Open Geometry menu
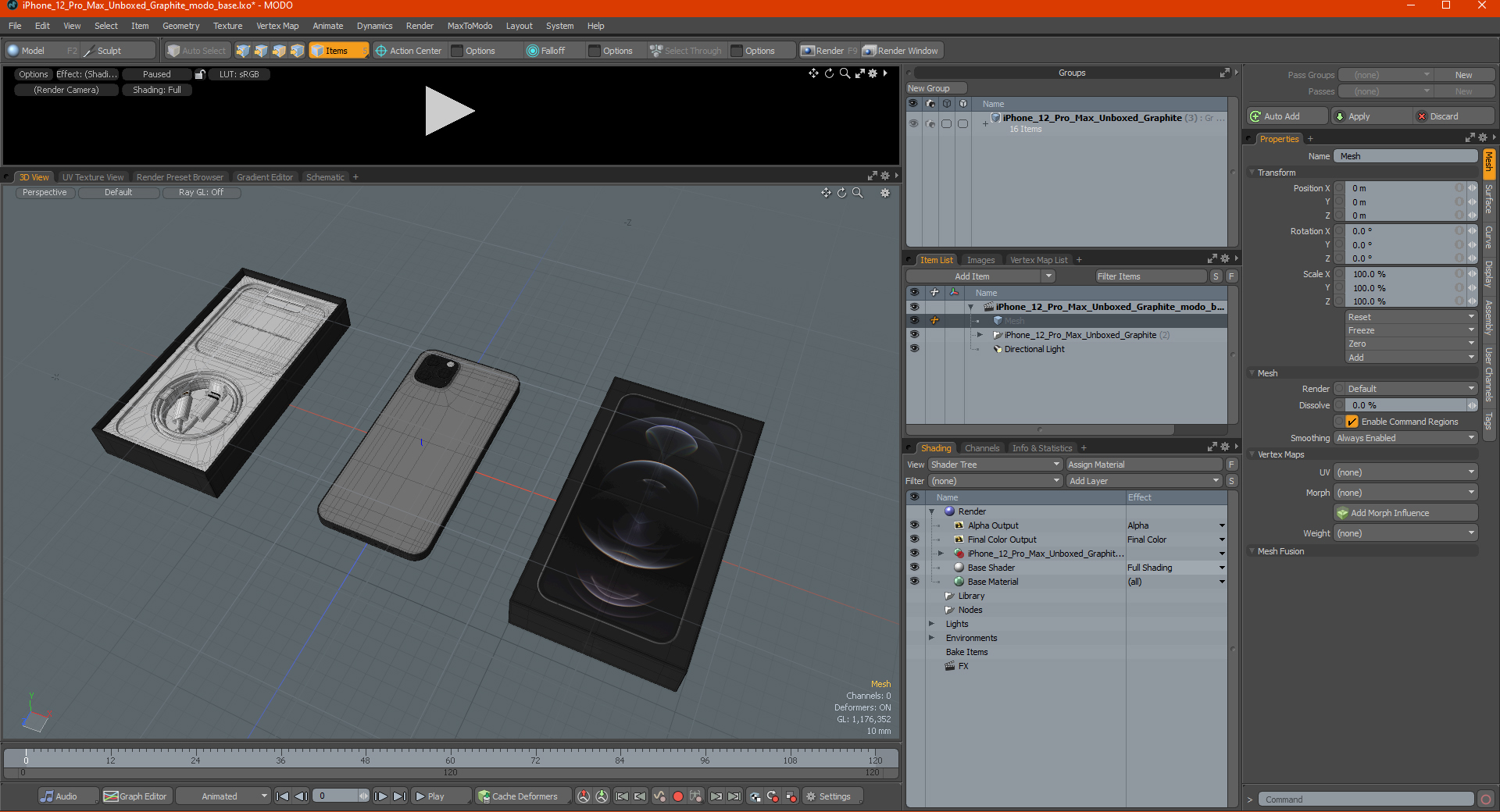The width and height of the screenshot is (1500, 812). 180,26
